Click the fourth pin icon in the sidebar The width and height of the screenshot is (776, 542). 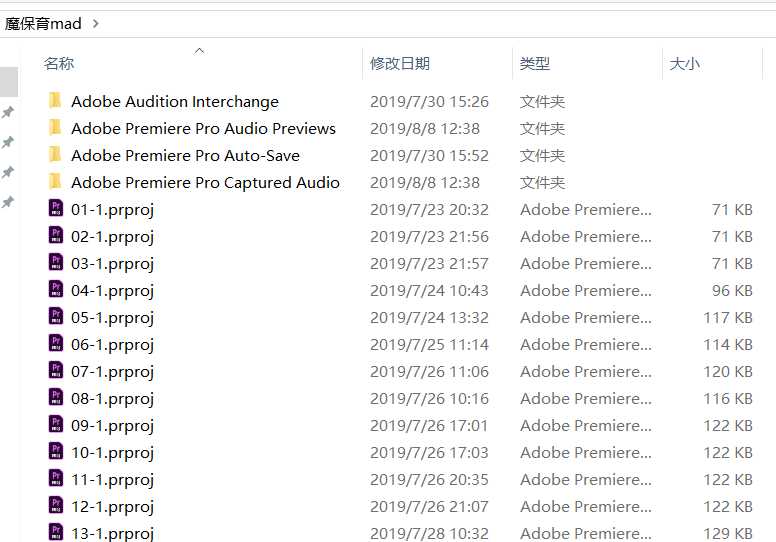coord(8,202)
